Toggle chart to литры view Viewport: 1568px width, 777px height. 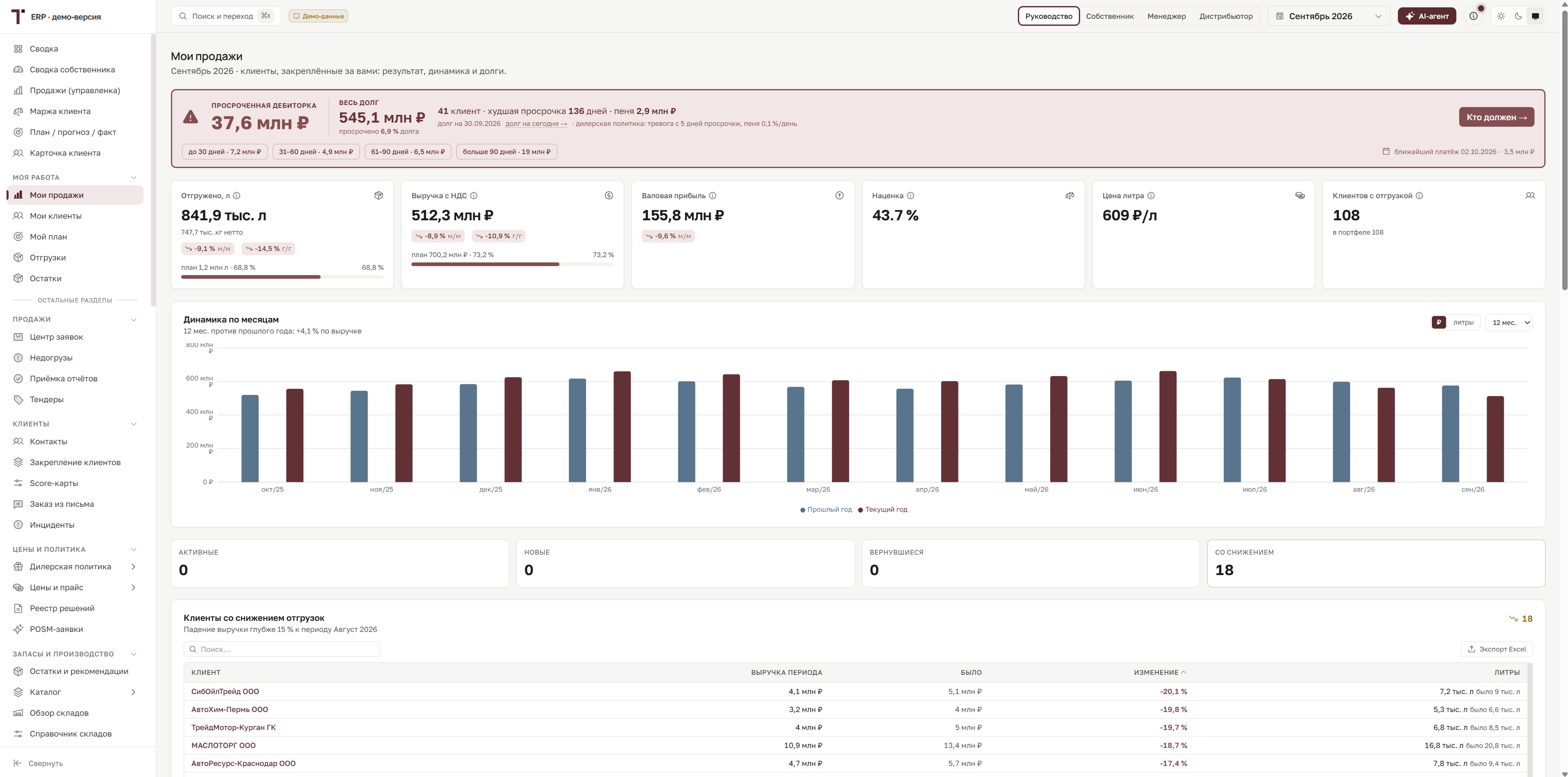1463,322
